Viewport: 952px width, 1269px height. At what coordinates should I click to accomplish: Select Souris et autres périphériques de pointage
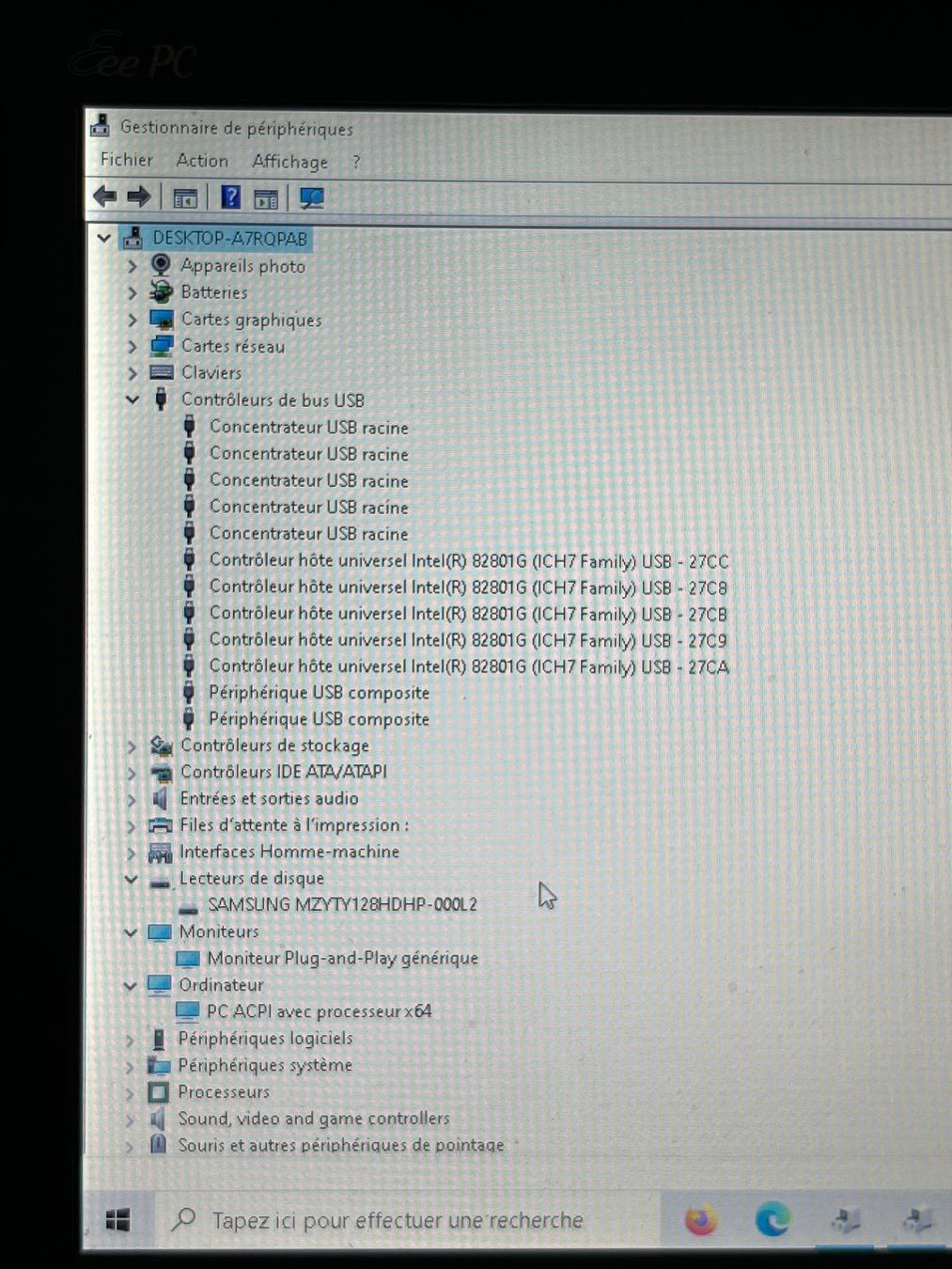click(341, 1145)
